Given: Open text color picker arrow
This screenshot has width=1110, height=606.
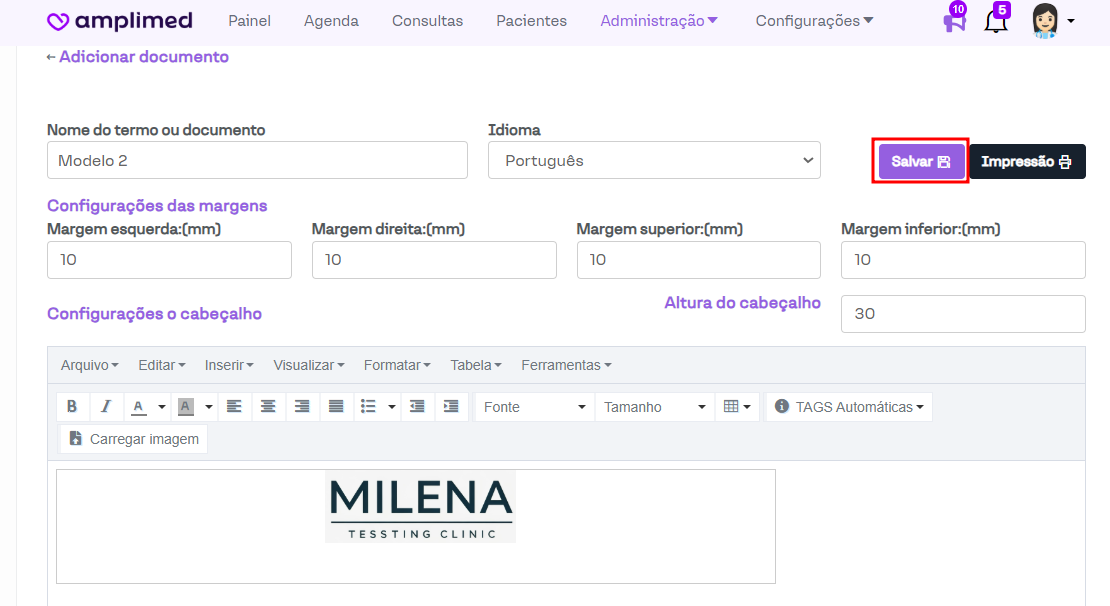Looking at the screenshot, I should click(x=162, y=407).
